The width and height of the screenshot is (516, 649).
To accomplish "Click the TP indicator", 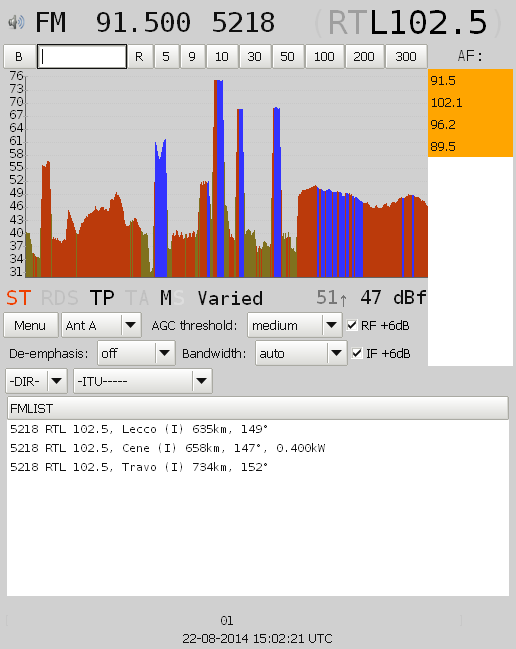I will click(x=102, y=298).
